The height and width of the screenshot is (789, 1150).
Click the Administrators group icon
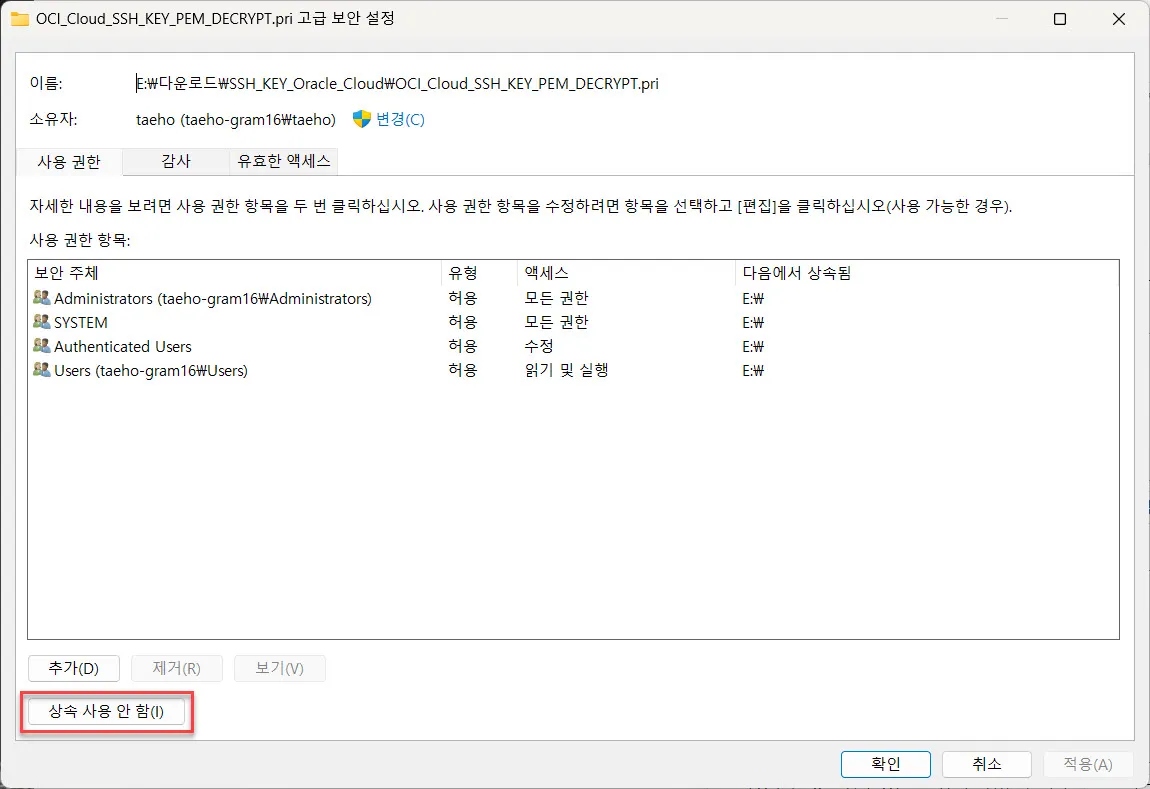(42, 298)
